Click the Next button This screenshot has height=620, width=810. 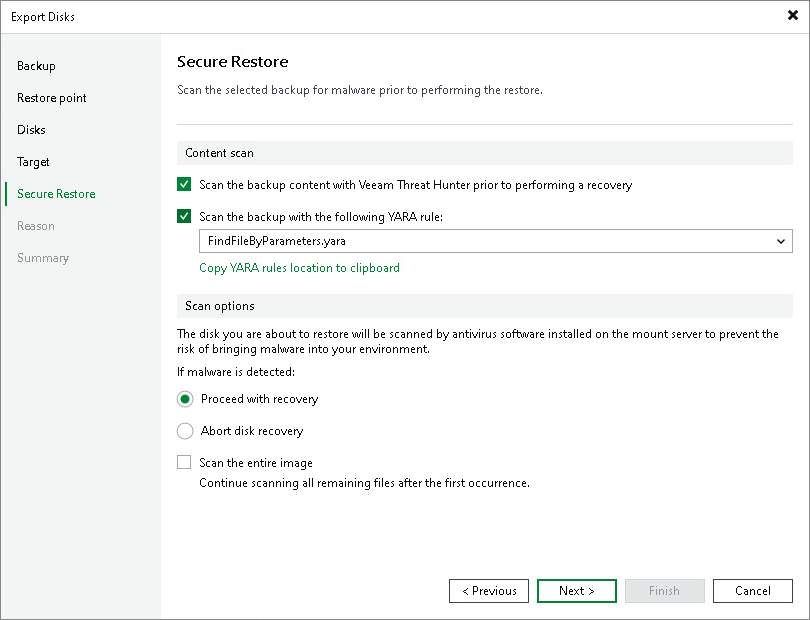pos(576,591)
